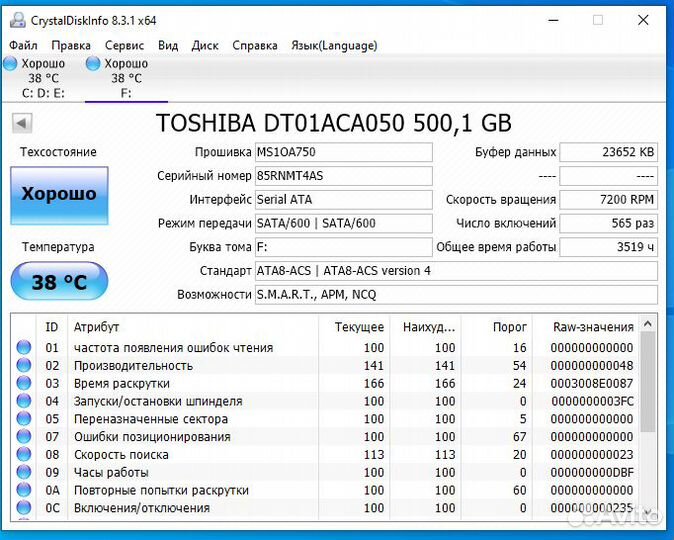
Task: Select Скорость поиска attribute name
Action: point(121,454)
